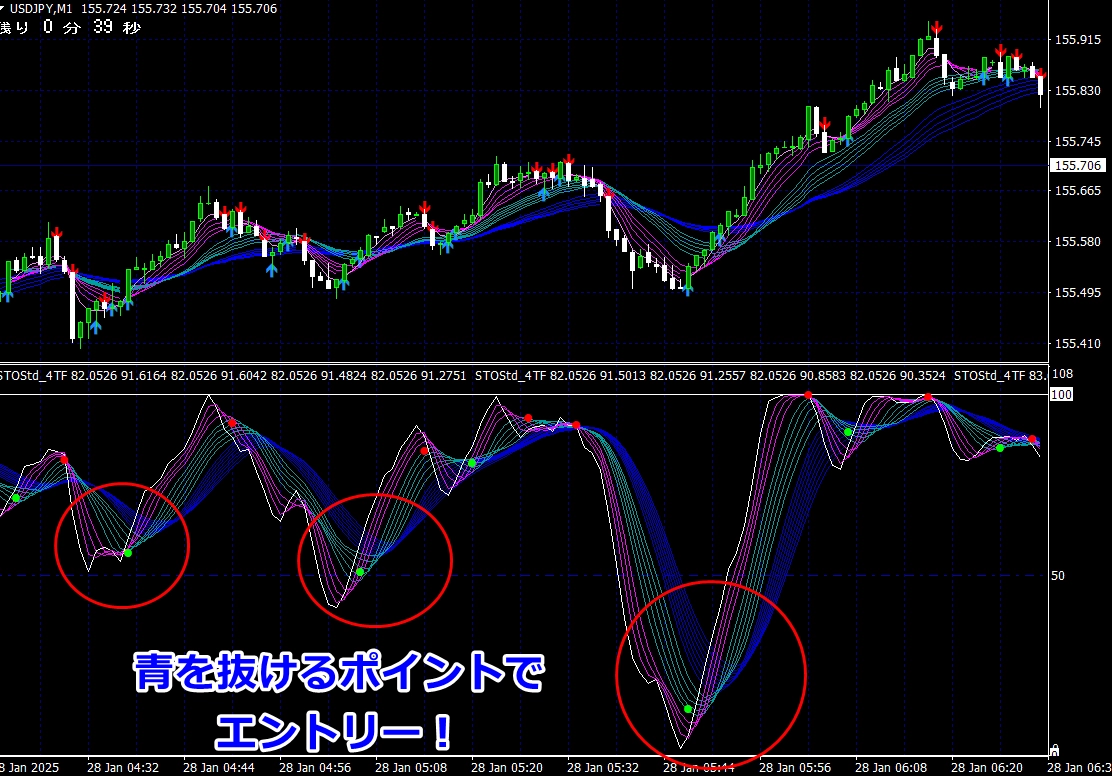Image resolution: width=1112 pixels, height=776 pixels.
Task: Select the USDJPY,M1 chart title label
Action: point(40,8)
